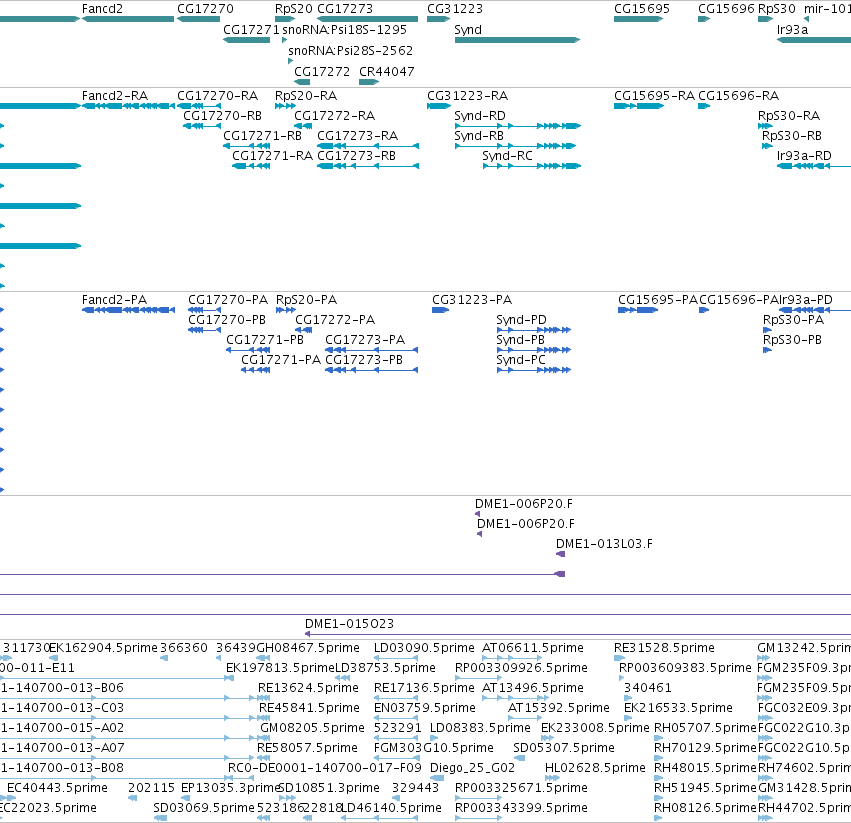
Task: Click the RH70129.5prime EST label
Action: point(705,748)
